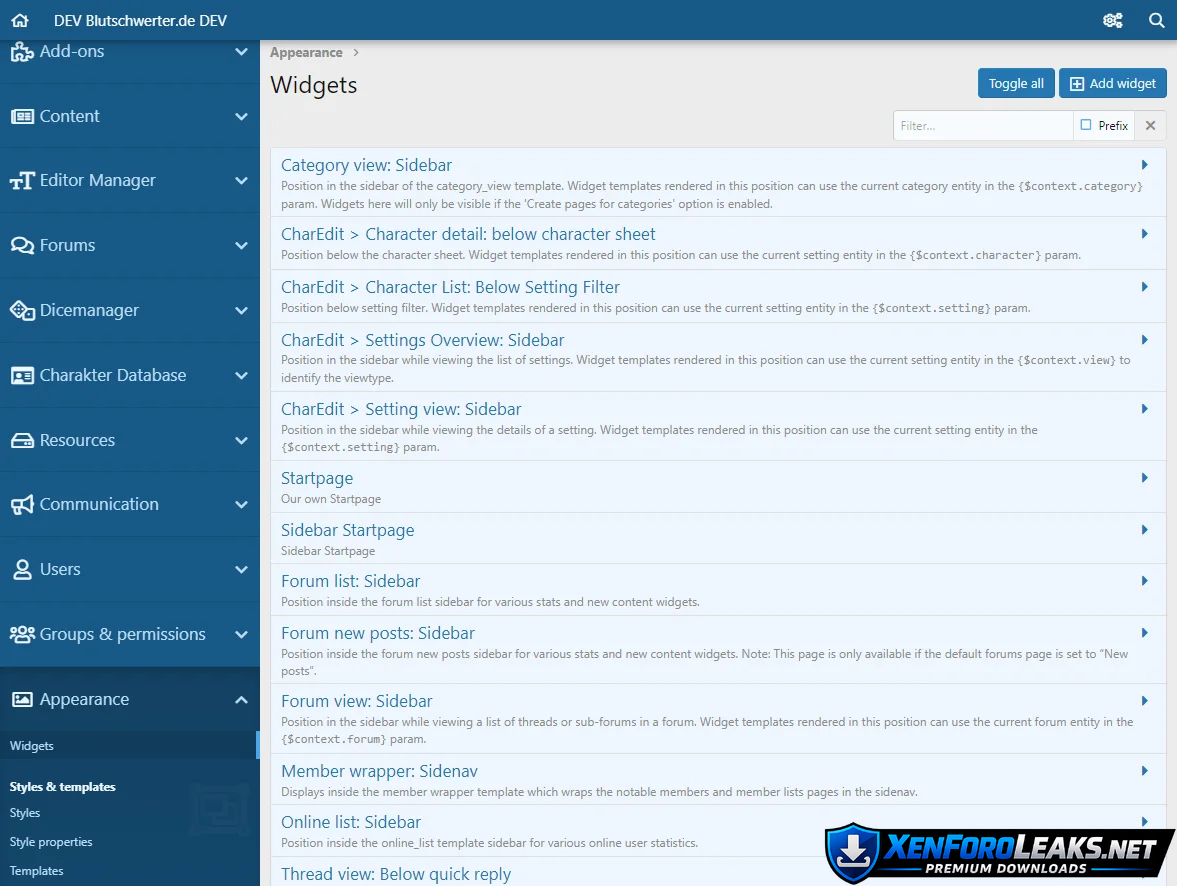Click the Forums speech bubbles icon
Viewport: 1177px width, 886px height.
(x=22, y=245)
